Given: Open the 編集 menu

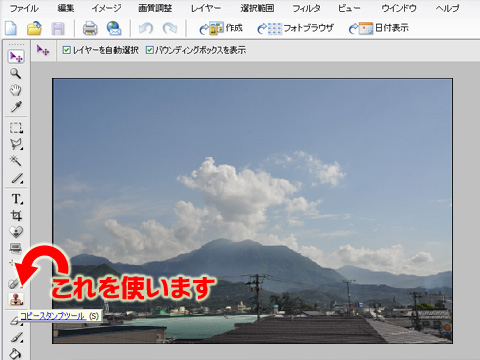Looking at the screenshot, I should click(66, 8).
